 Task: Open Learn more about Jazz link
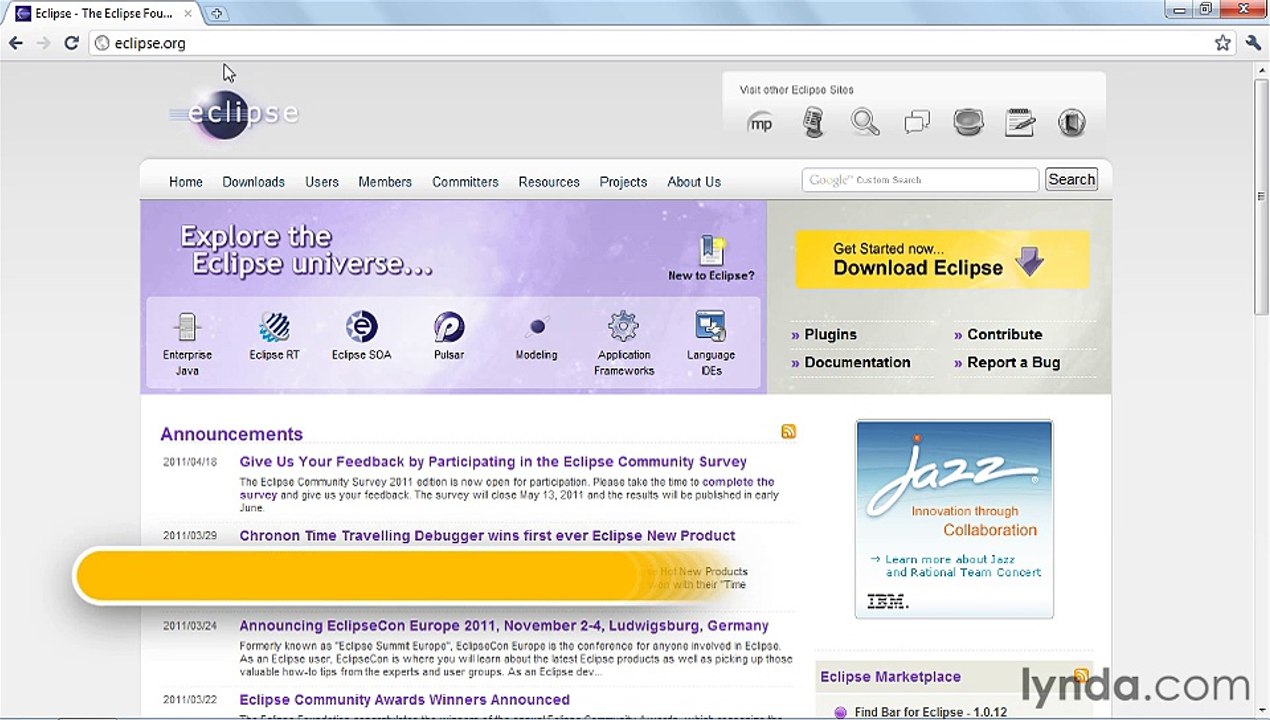click(956, 566)
